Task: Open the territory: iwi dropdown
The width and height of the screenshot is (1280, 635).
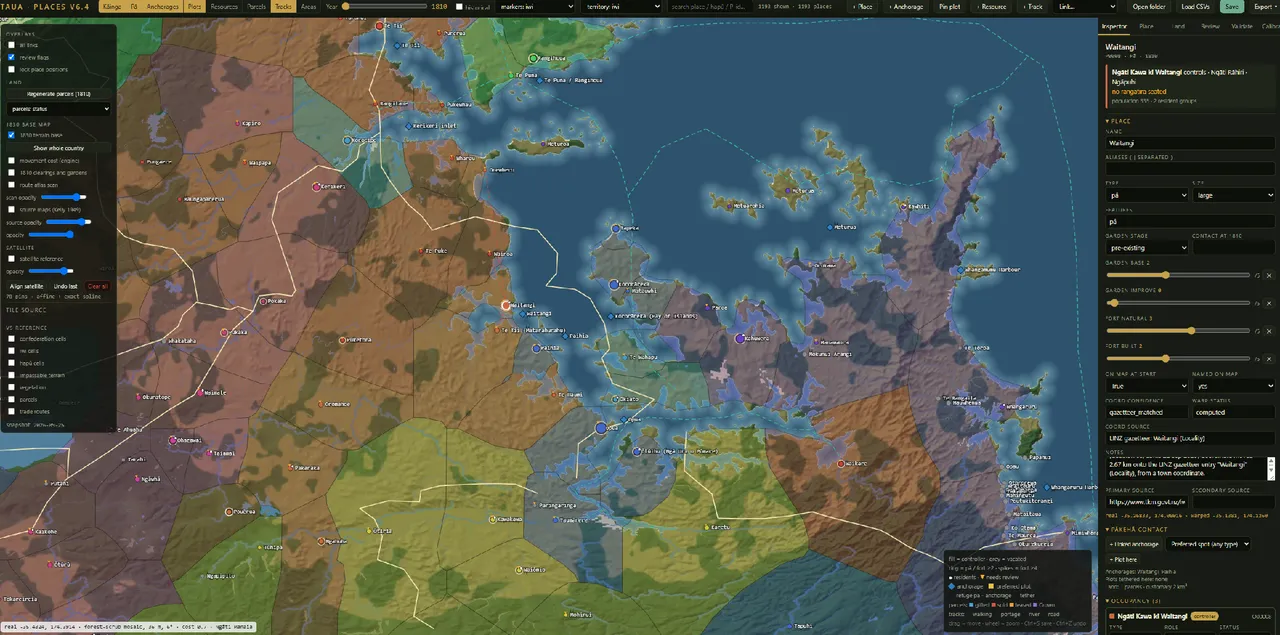Action: [622, 6]
